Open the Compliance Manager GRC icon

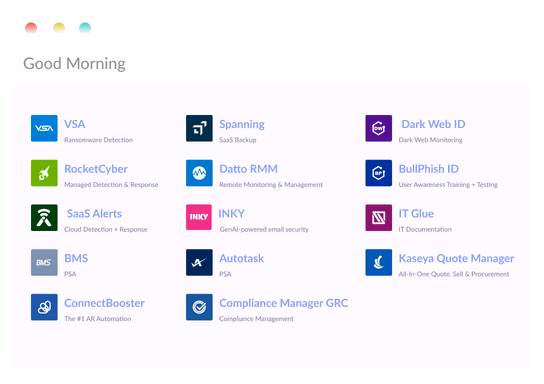pos(199,307)
